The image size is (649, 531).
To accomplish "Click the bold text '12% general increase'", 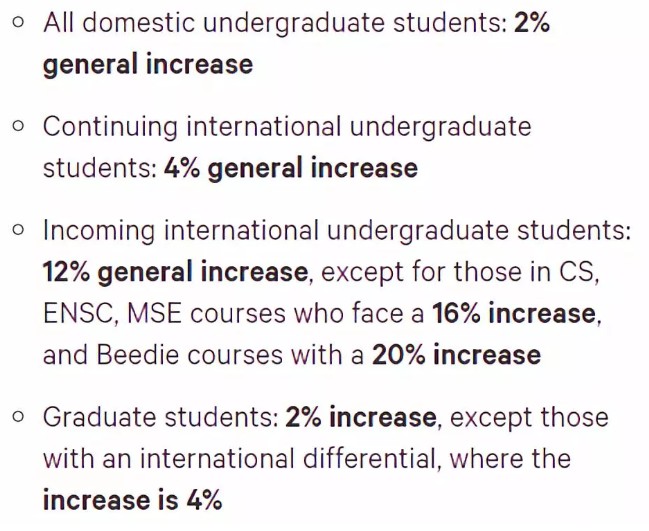I will coord(175,272).
